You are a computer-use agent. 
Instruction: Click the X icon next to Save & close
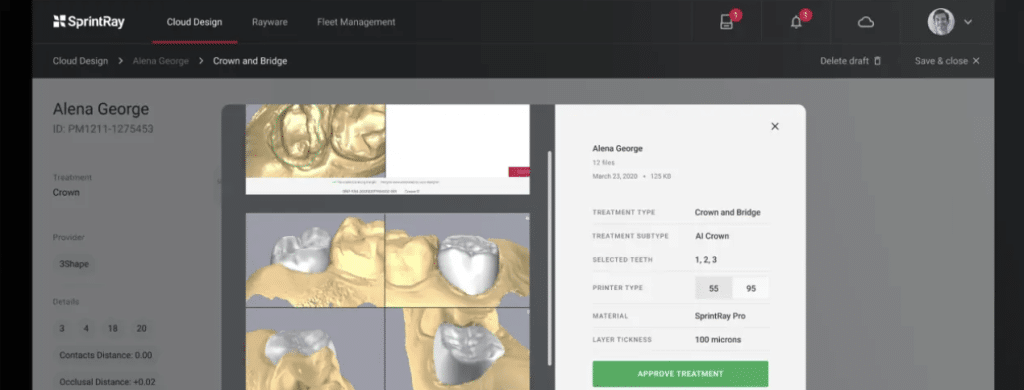(x=976, y=61)
